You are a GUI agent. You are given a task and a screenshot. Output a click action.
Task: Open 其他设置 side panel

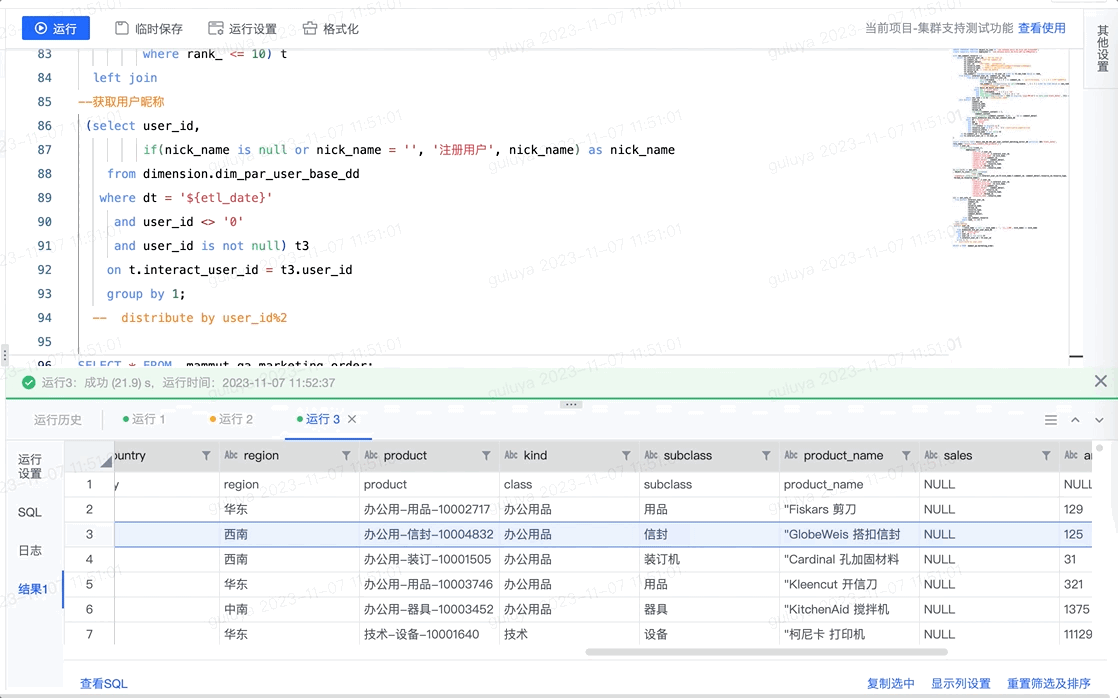click(x=1102, y=48)
